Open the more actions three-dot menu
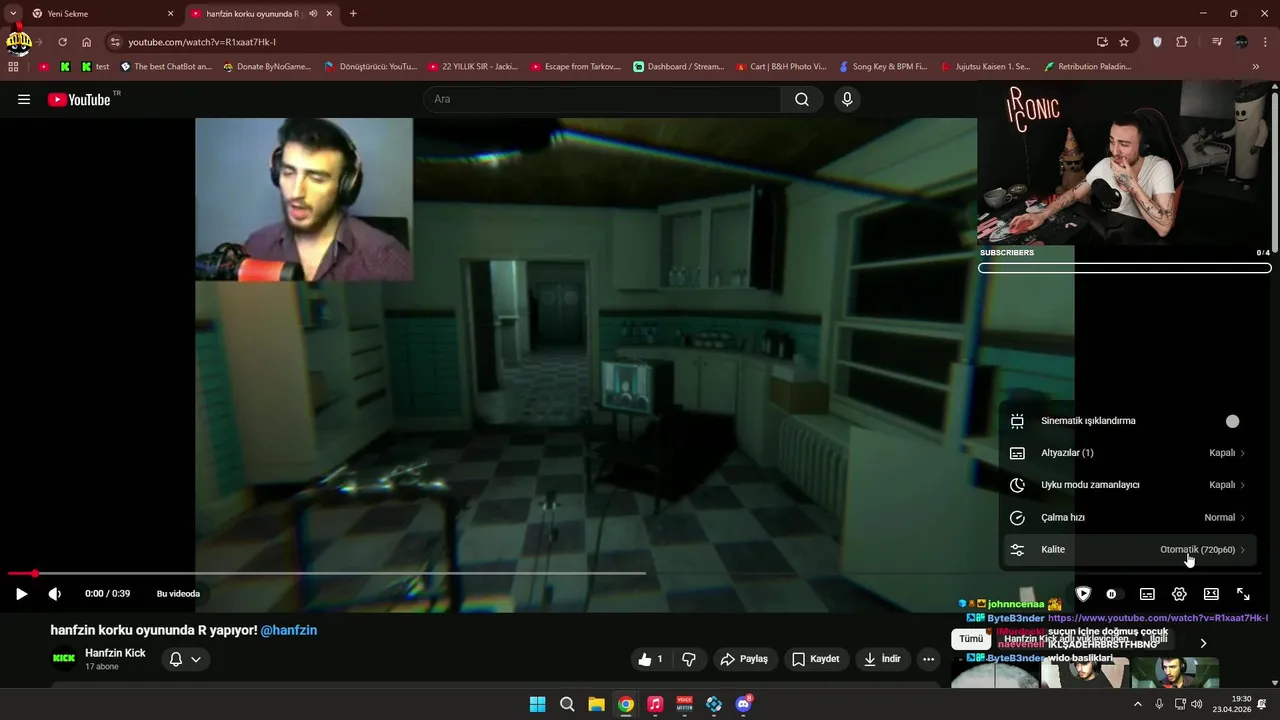The height and width of the screenshot is (720, 1280). click(929, 659)
